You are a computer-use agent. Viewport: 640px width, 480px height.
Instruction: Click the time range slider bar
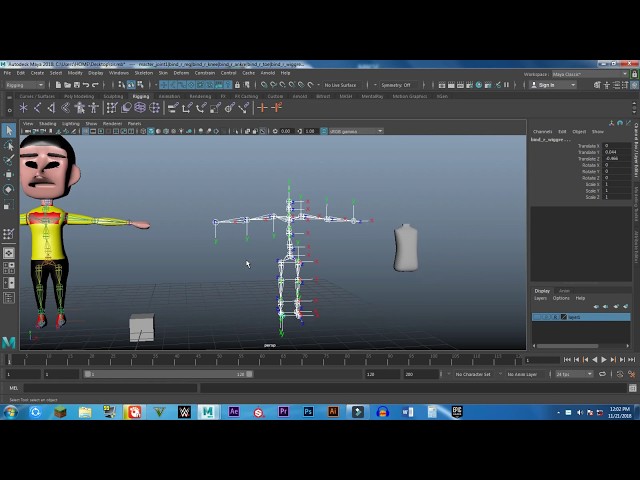point(169,374)
